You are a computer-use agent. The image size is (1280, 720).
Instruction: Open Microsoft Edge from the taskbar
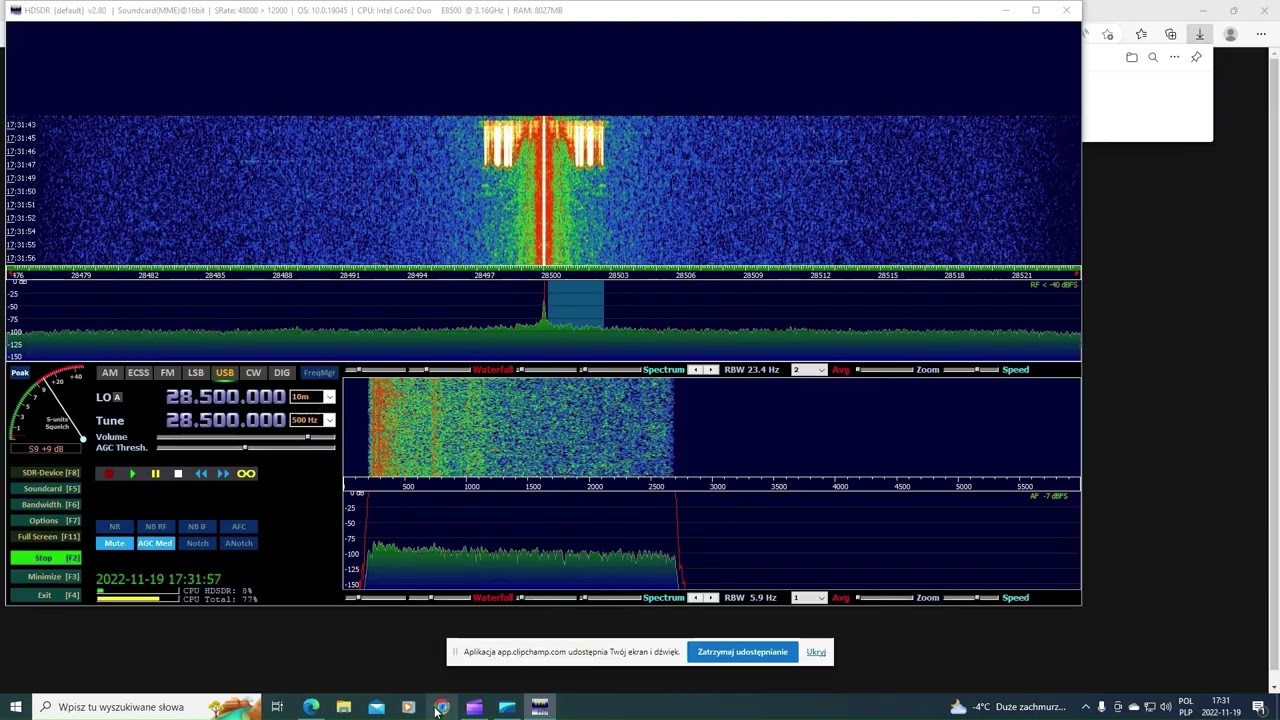click(x=311, y=707)
